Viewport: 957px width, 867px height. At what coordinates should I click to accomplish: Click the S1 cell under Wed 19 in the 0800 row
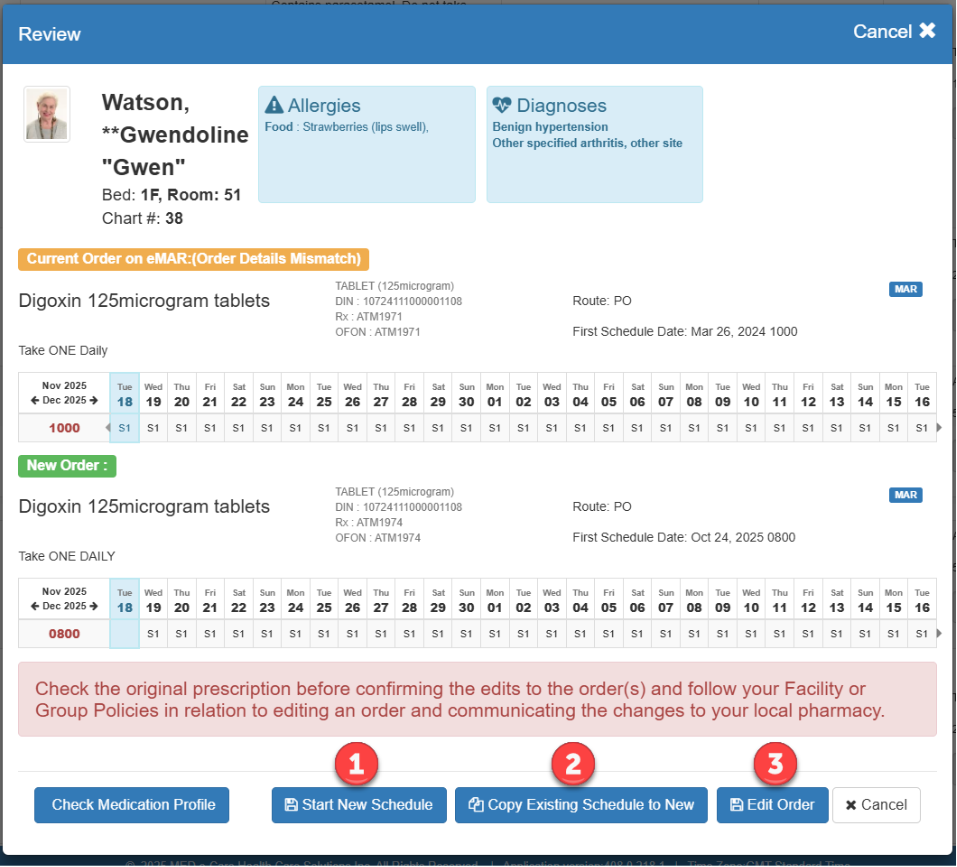153,633
